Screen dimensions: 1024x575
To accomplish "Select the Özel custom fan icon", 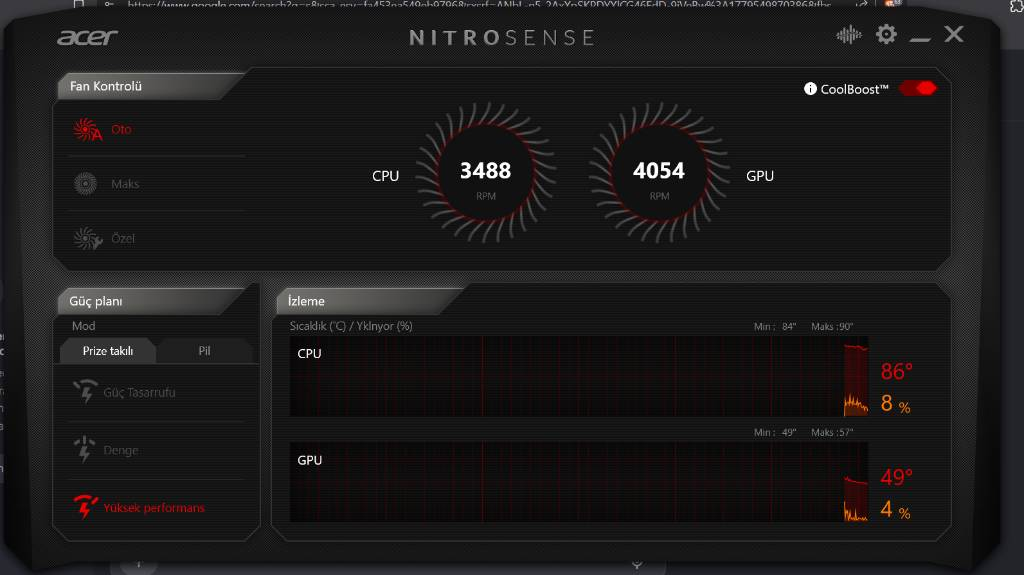I will tap(88, 238).
